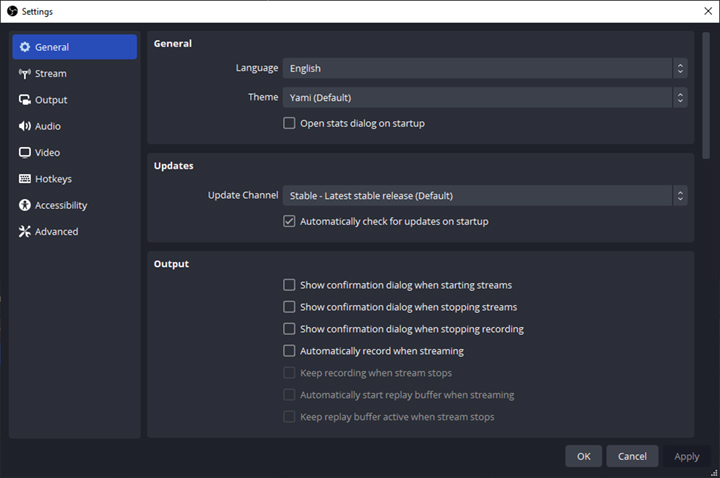Click the settings panel vertical scrollbar

pyautogui.click(x=706, y=95)
